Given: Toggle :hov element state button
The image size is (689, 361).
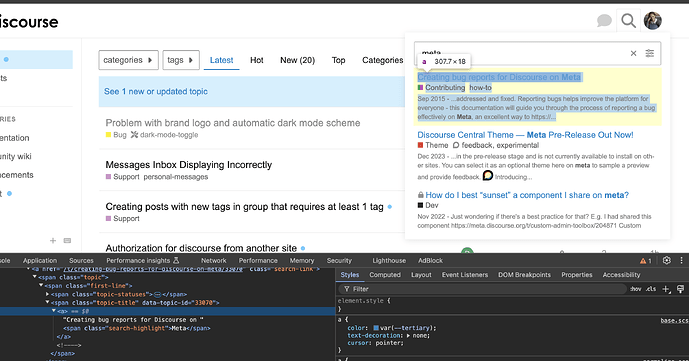Looking at the screenshot, I should coord(635,289).
